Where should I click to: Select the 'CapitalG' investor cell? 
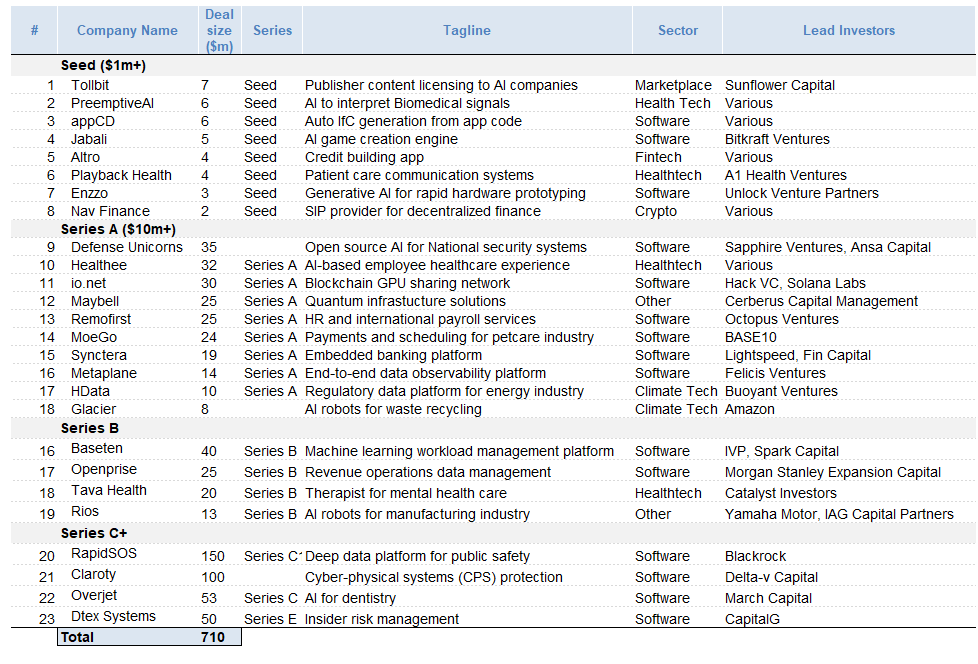point(752,620)
